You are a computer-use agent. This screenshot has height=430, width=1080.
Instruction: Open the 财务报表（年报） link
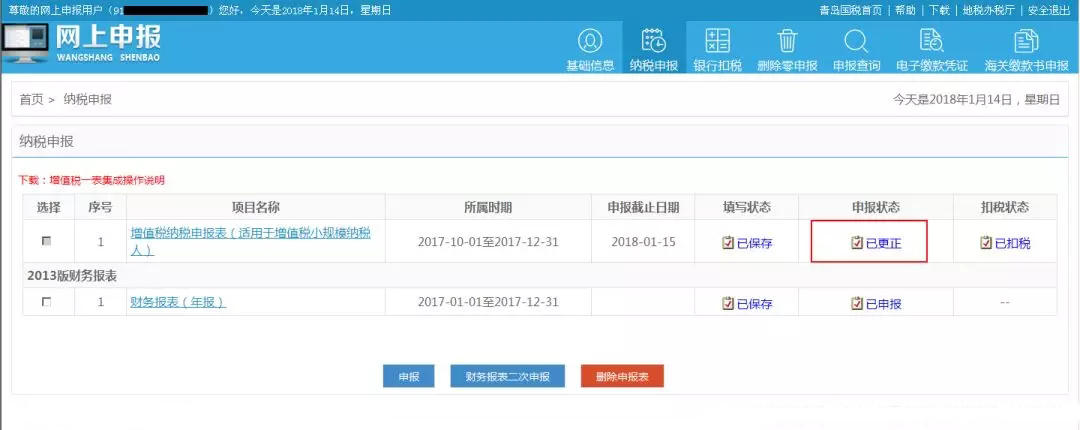pyautogui.click(x=178, y=302)
